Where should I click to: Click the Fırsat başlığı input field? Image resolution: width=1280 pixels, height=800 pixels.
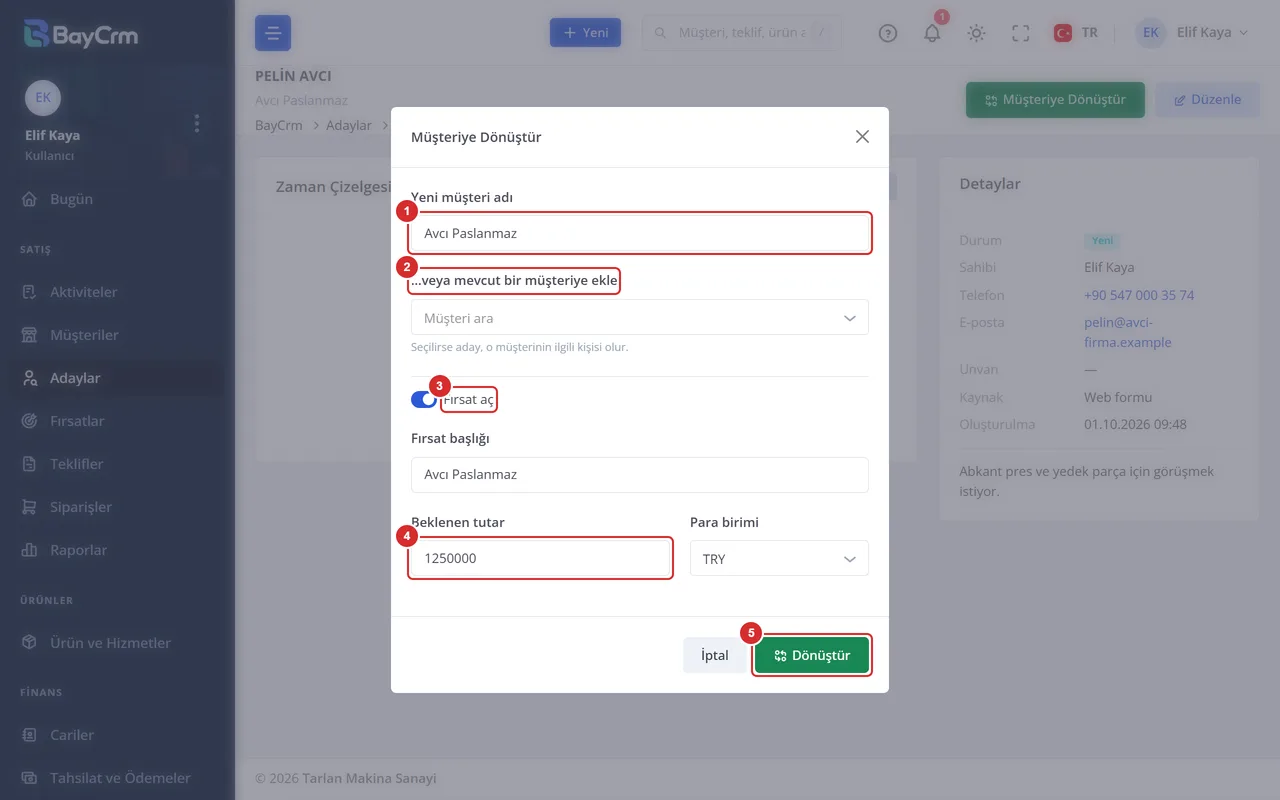tap(640, 475)
